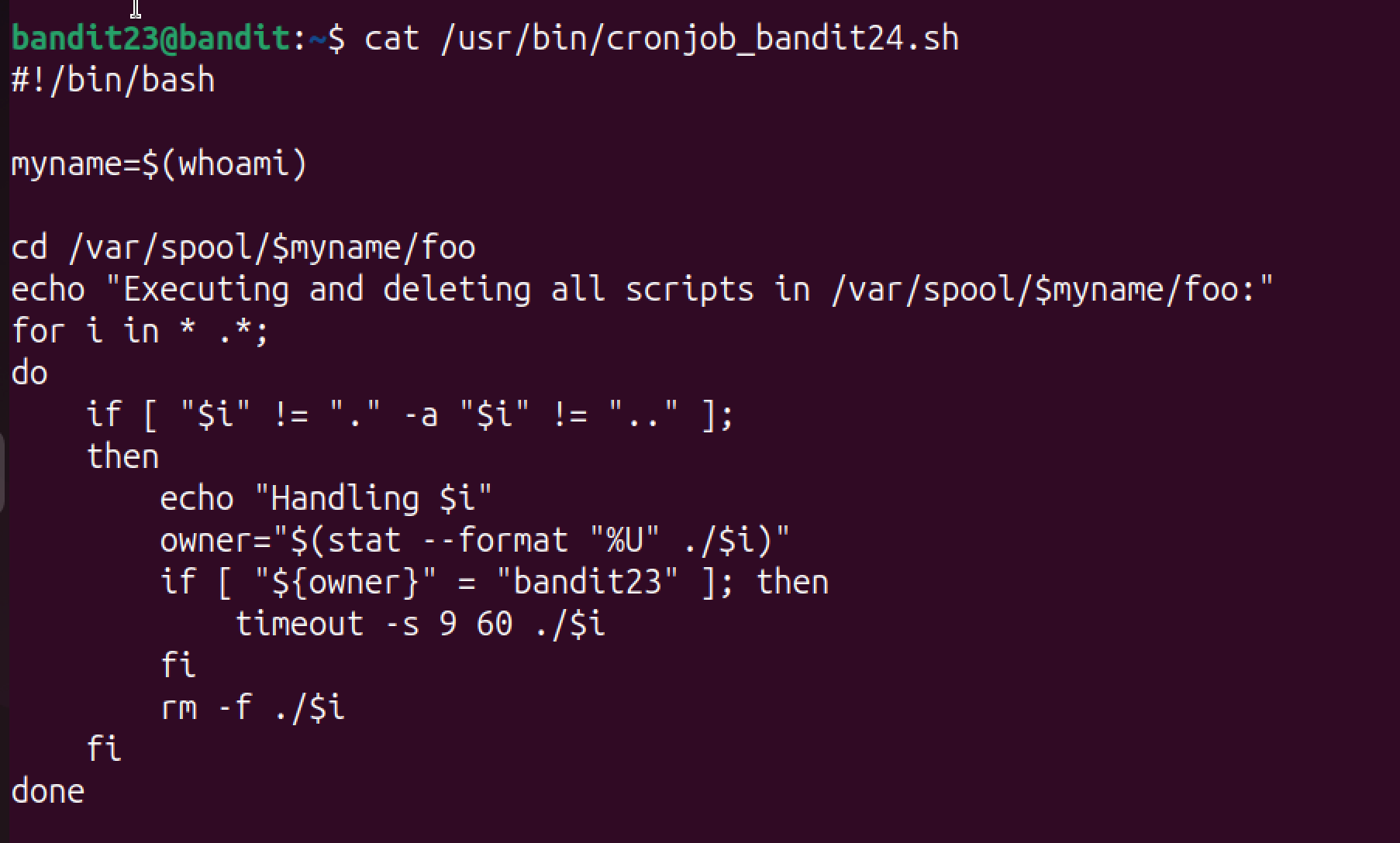Click the standalone do keyword
Viewport: 1400px width, 843px height.
pyautogui.click(x=29, y=373)
